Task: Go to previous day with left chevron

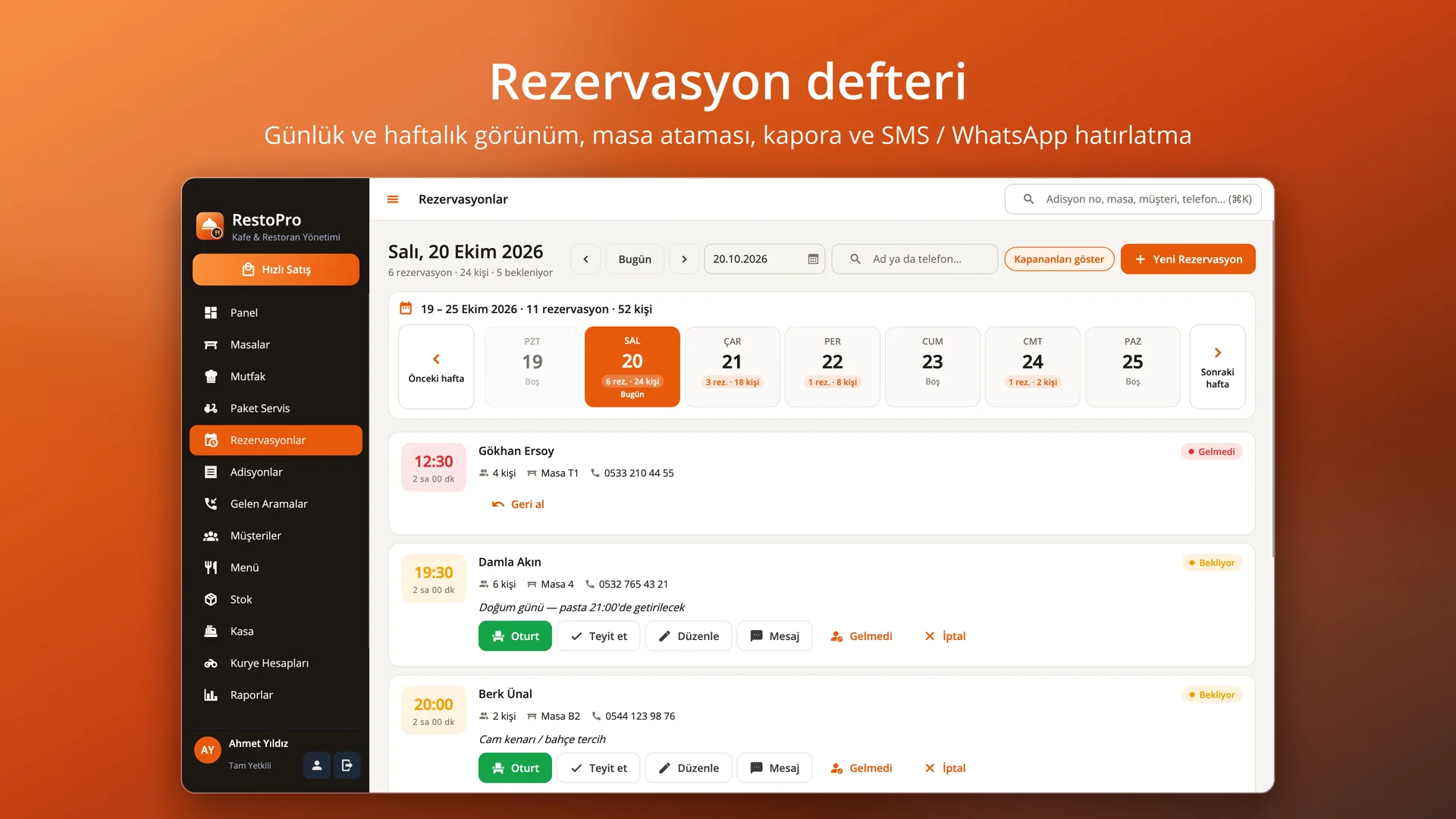Action: tap(585, 259)
